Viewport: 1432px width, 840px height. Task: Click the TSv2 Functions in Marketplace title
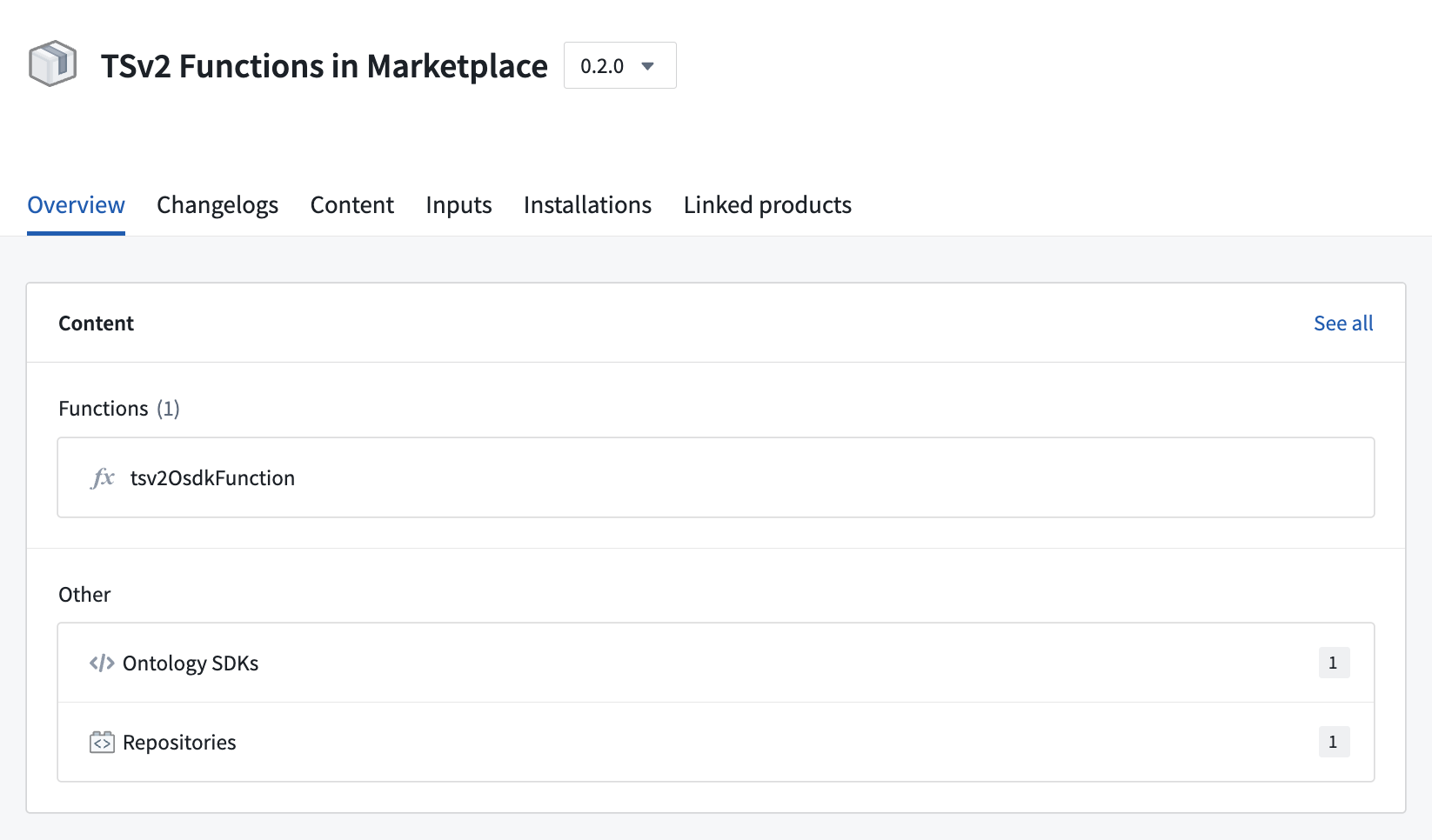click(324, 64)
